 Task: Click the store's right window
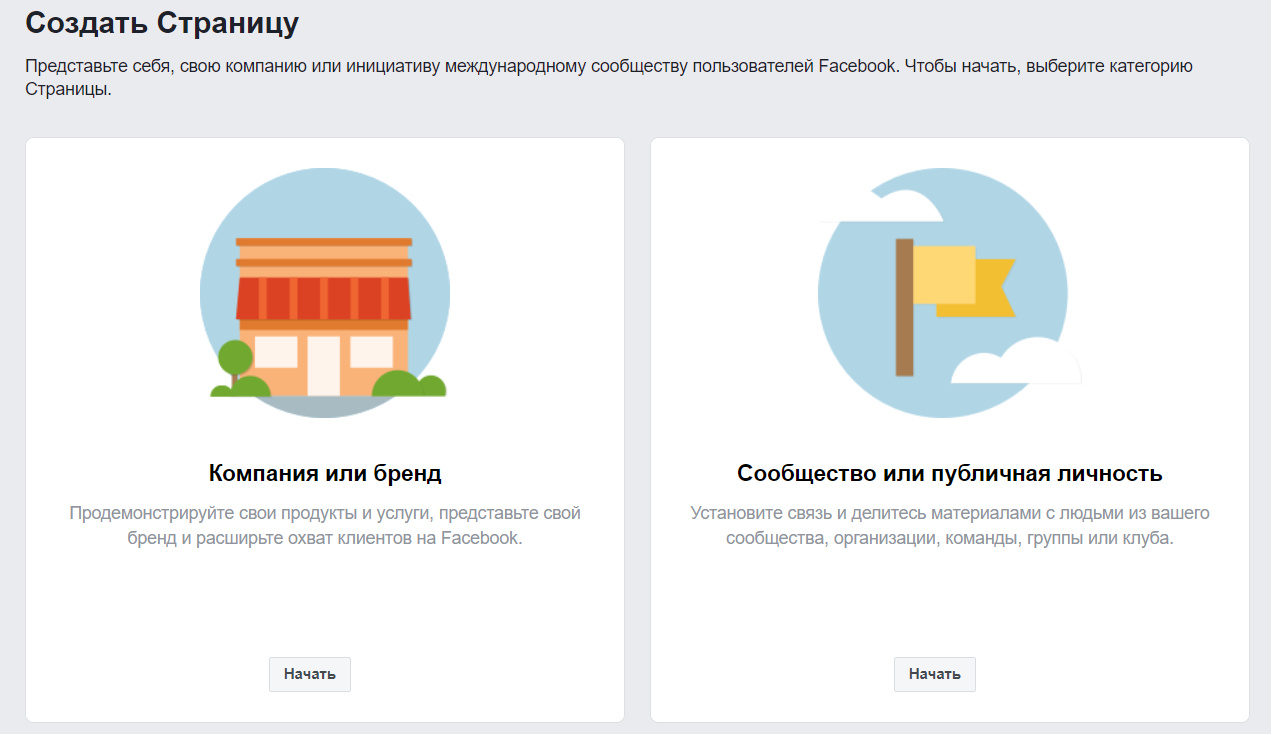click(371, 352)
